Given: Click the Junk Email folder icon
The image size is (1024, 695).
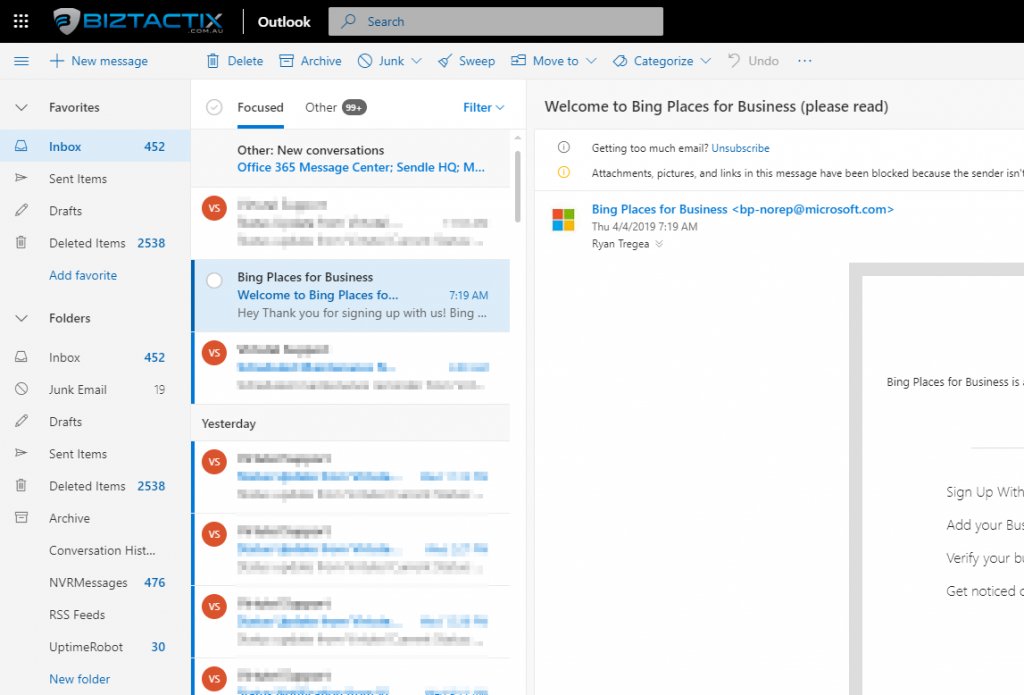Looking at the screenshot, I should coord(22,389).
